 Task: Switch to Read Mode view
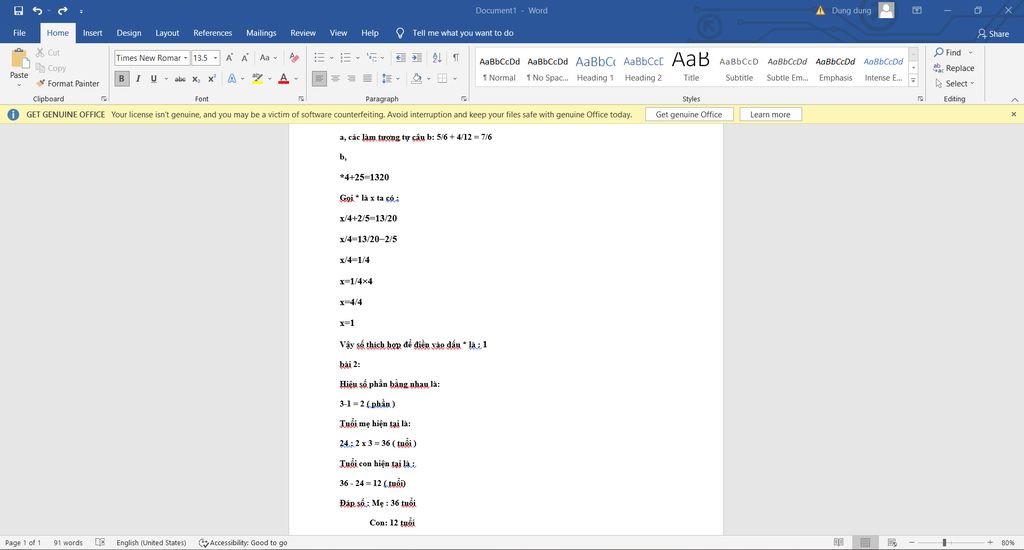(x=839, y=542)
